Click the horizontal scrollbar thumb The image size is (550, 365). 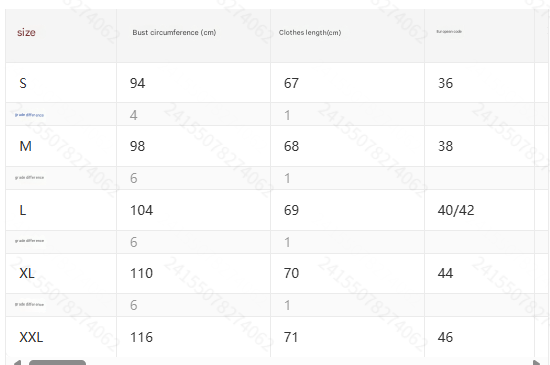tap(57, 363)
